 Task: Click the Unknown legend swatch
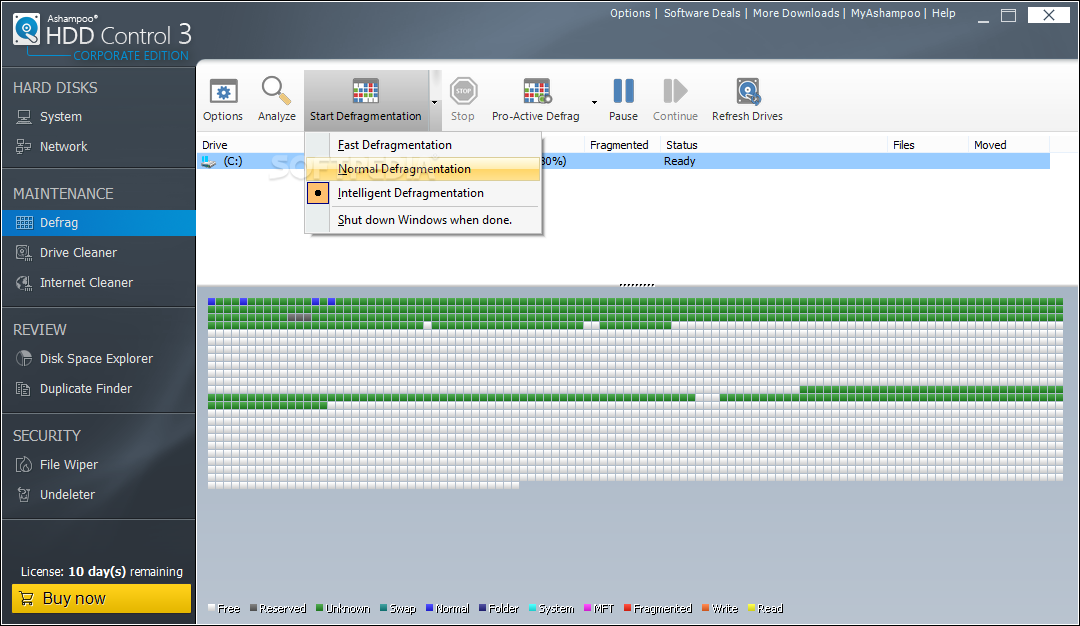pyautogui.click(x=320, y=608)
